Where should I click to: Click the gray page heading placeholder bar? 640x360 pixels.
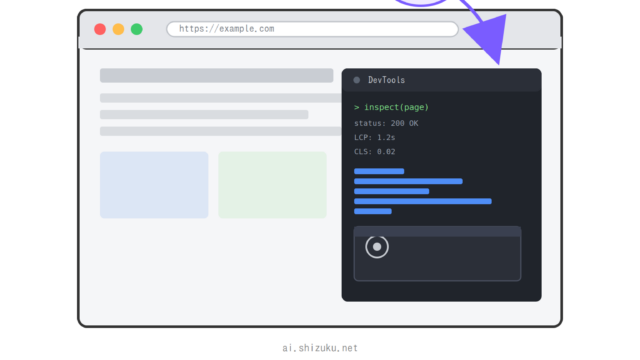[217, 76]
